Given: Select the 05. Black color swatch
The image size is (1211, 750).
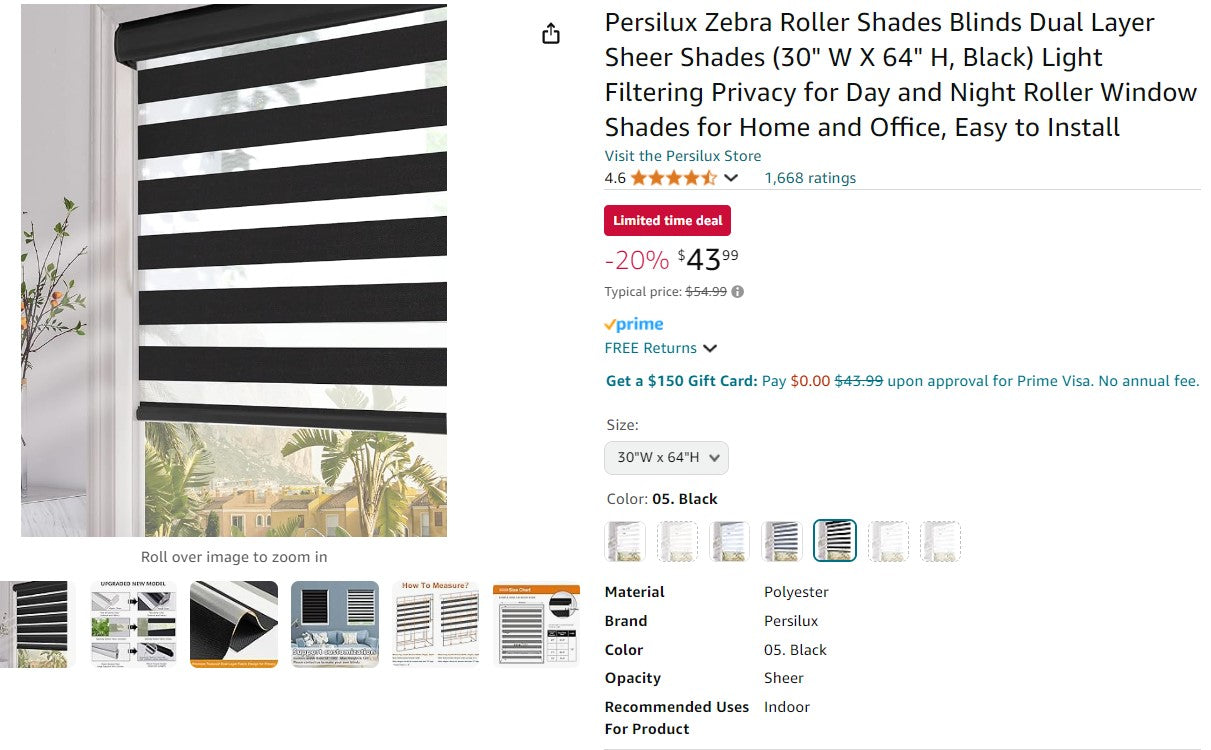Looking at the screenshot, I should click(x=834, y=539).
